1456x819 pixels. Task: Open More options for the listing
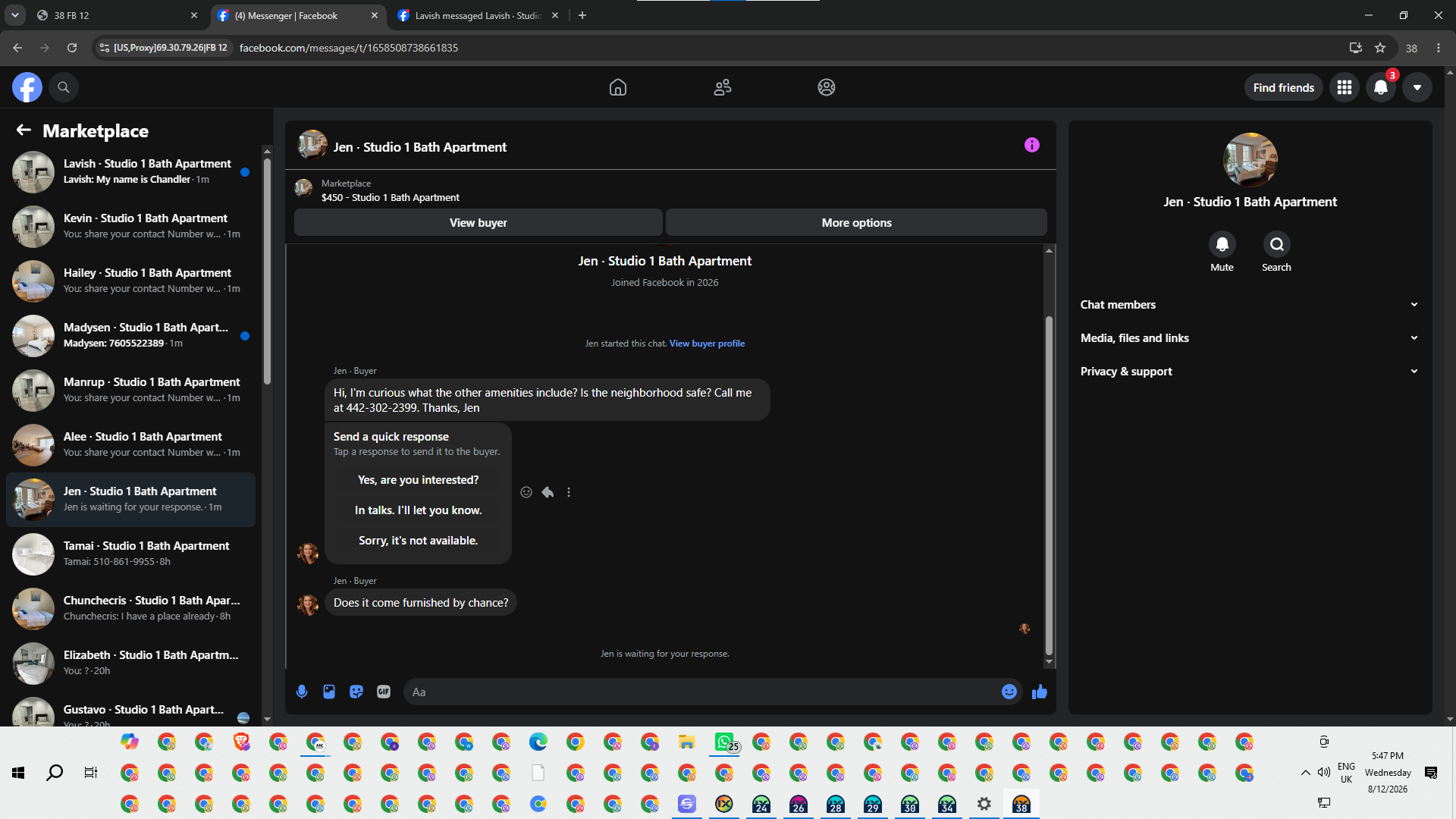tap(857, 222)
